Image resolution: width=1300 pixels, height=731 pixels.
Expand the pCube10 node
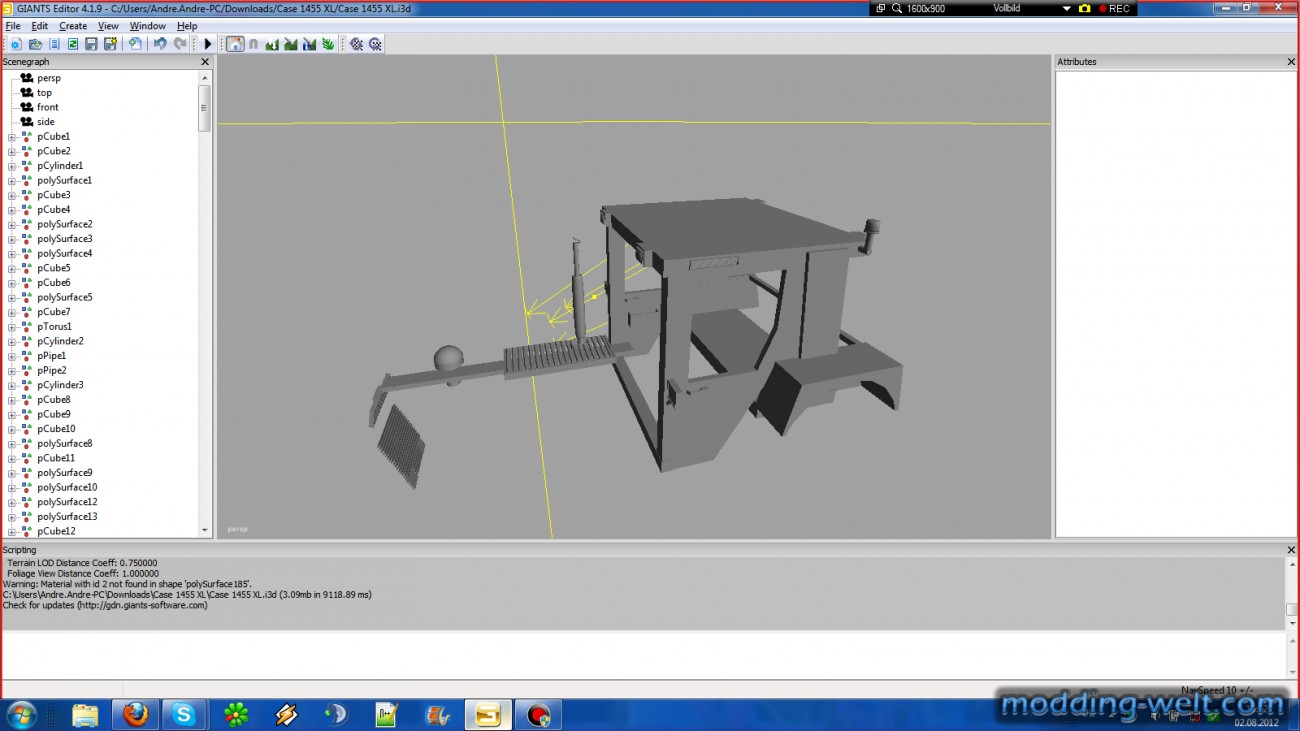click(12, 429)
